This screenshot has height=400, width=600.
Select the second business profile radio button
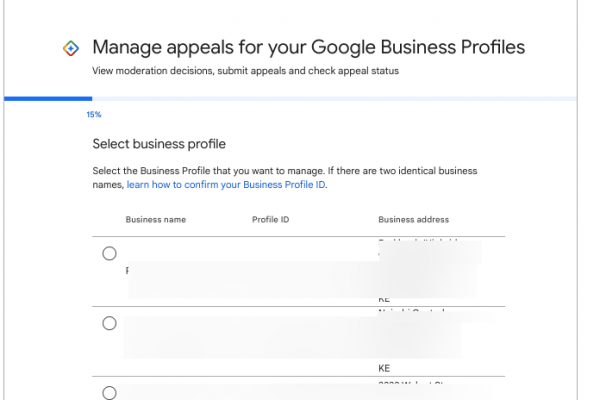(109, 323)
